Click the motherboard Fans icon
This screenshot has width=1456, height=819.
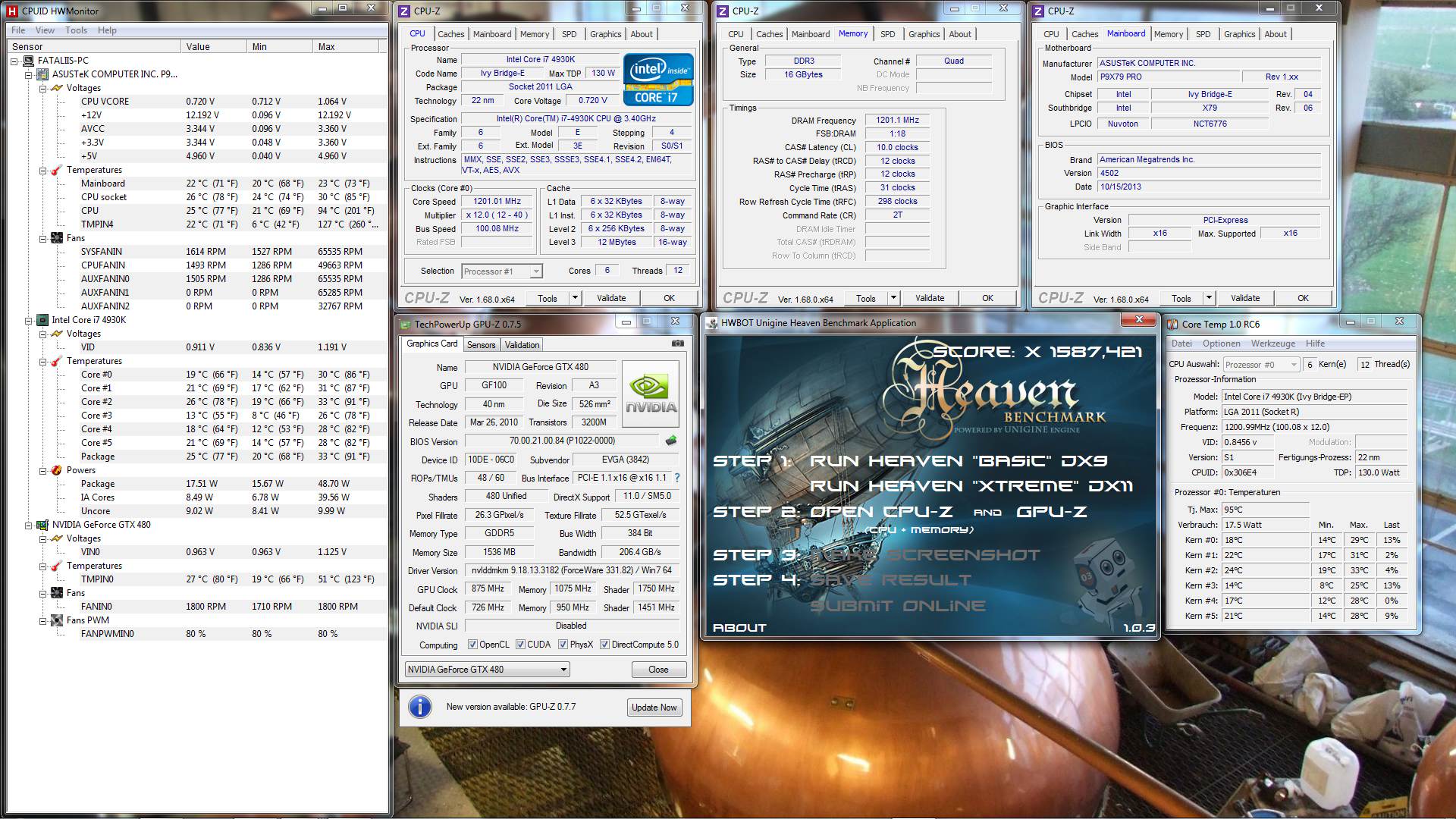(57, 238)
